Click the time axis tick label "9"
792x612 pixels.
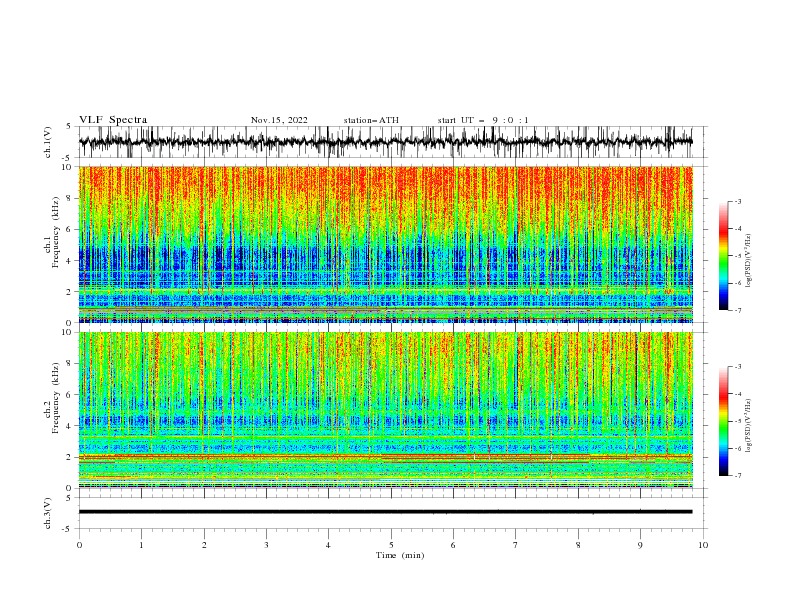[640, 545]
